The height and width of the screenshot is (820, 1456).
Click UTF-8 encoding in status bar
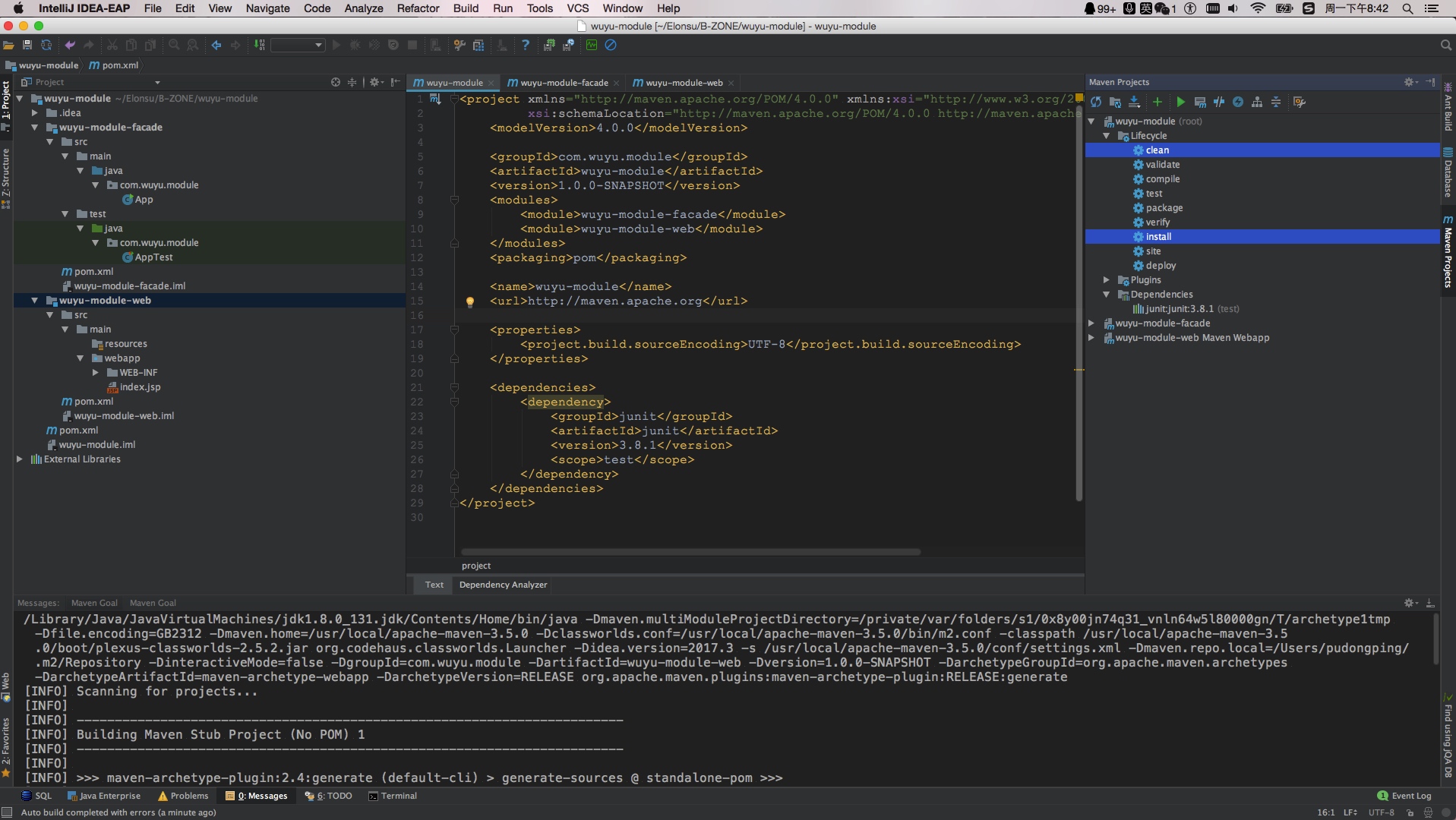point(1382,812)
